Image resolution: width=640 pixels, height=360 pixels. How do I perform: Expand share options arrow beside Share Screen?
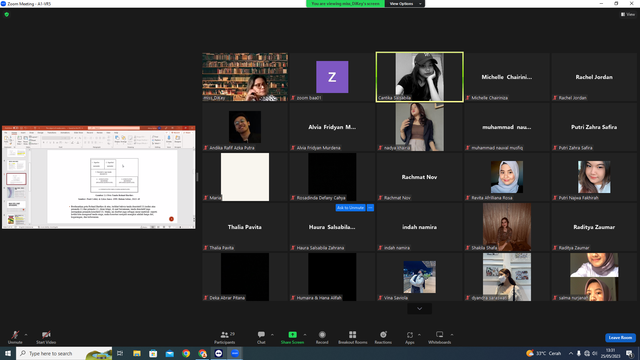(x=305, y=335)
